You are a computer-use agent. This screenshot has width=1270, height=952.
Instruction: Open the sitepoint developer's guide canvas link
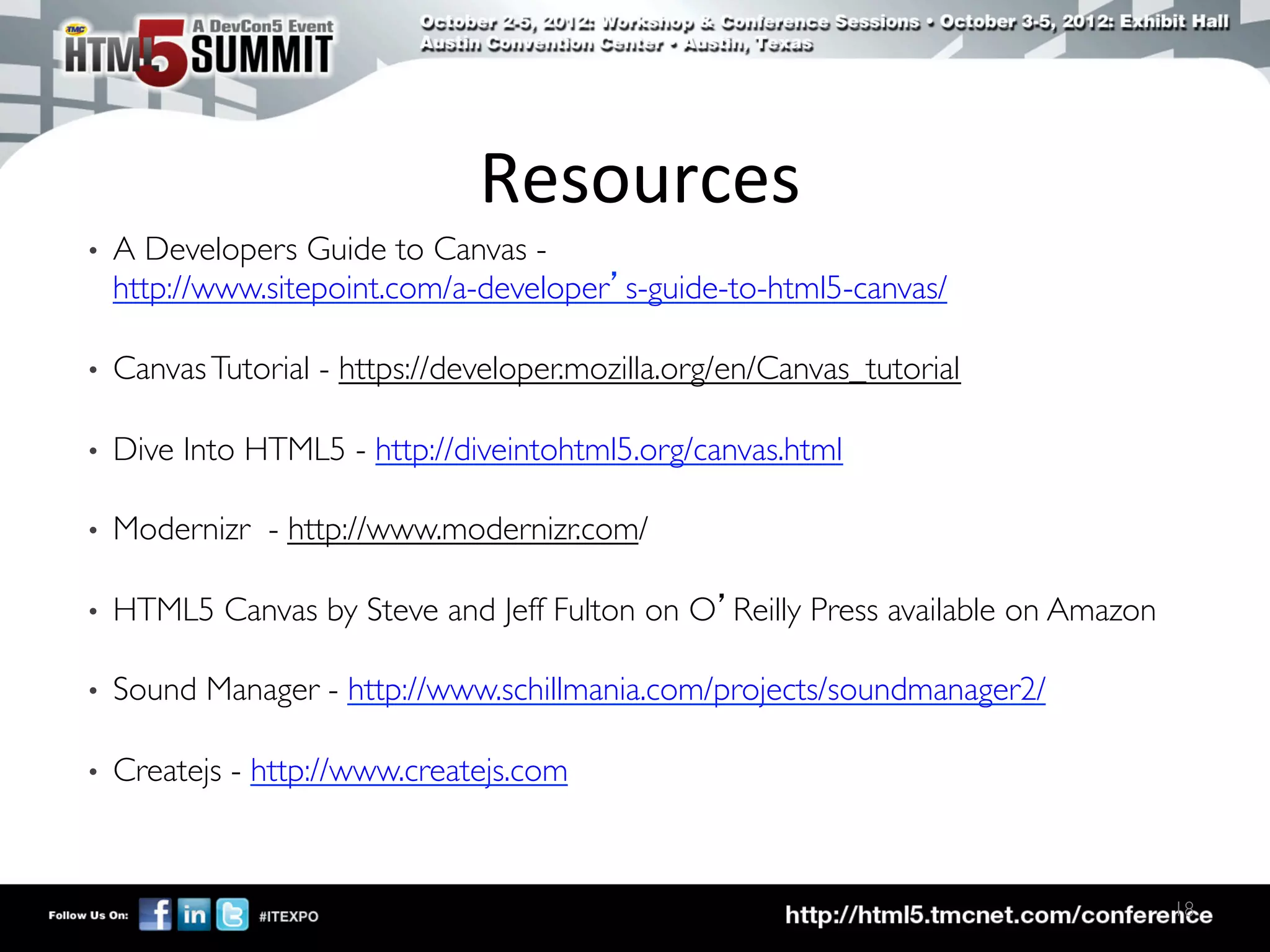[x=530, y=289]
